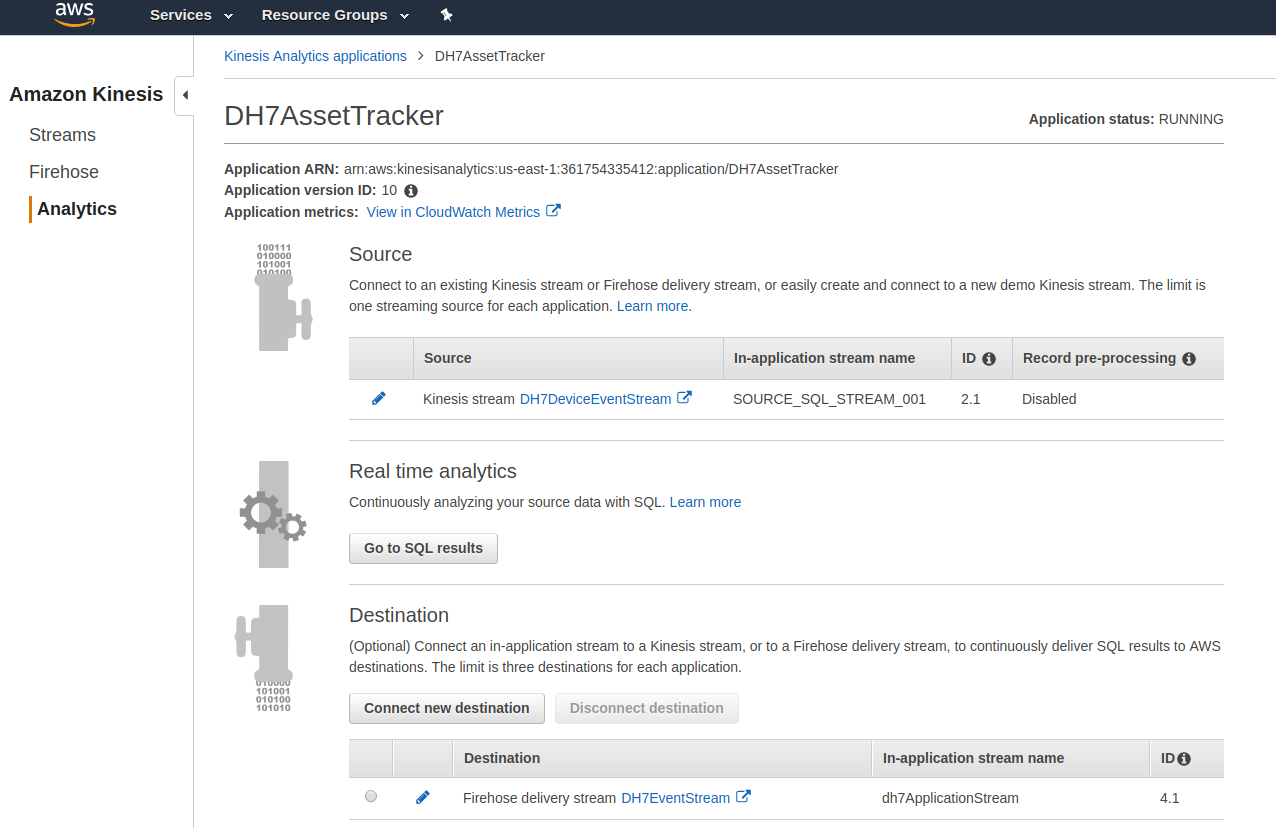This screenshot has width=1276, height=828.
Task: Click Kinesis Analytics applications breadcrumb link
Action: coord(315,56)
